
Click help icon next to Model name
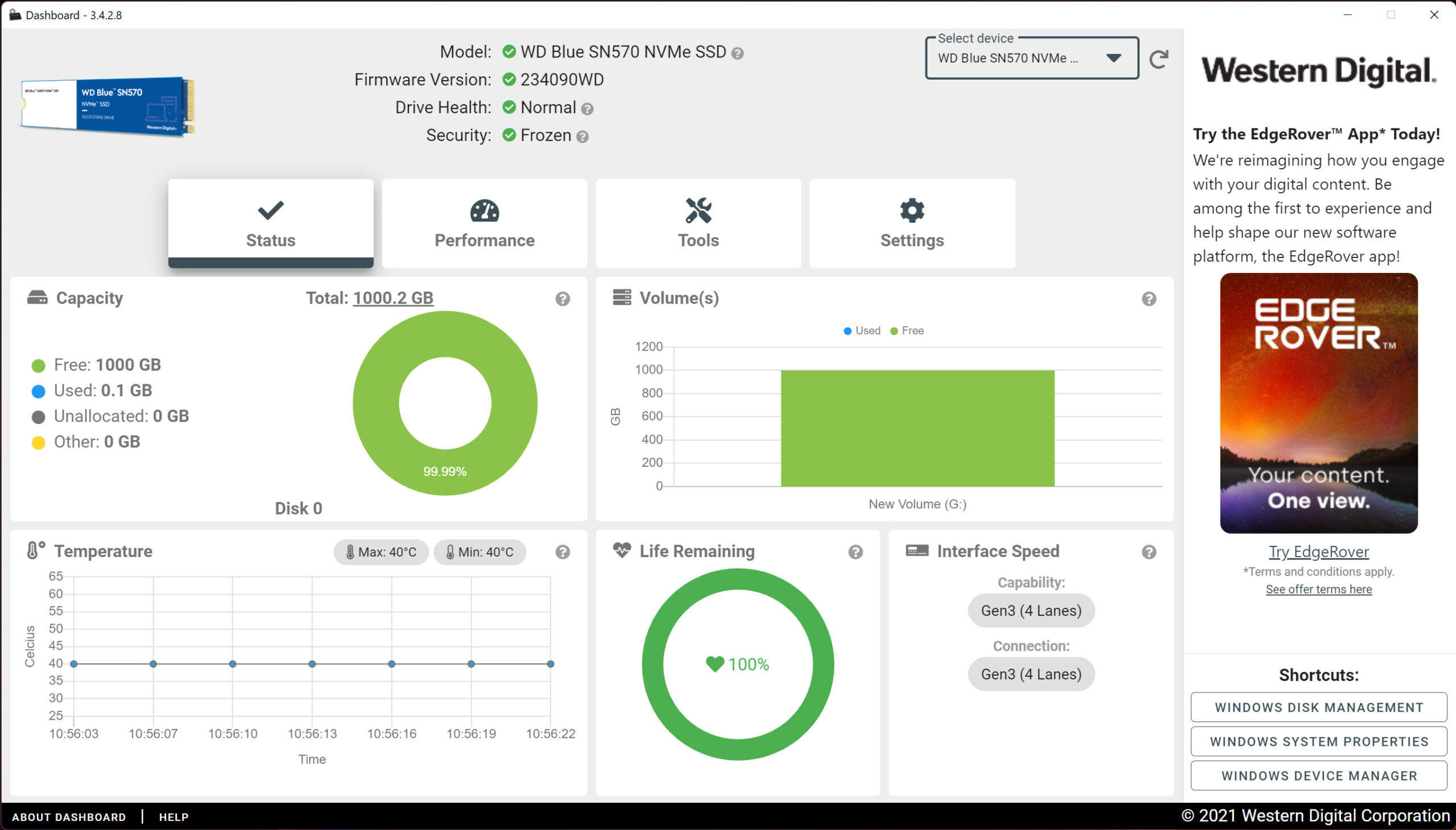click(738, 53)
